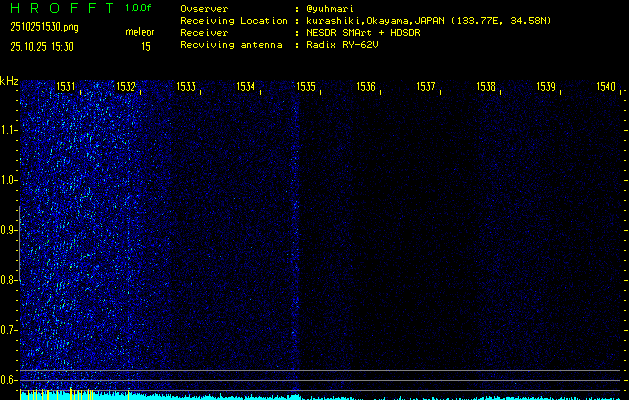Click time marker 1535
The image size is (629, 400).
306,86
